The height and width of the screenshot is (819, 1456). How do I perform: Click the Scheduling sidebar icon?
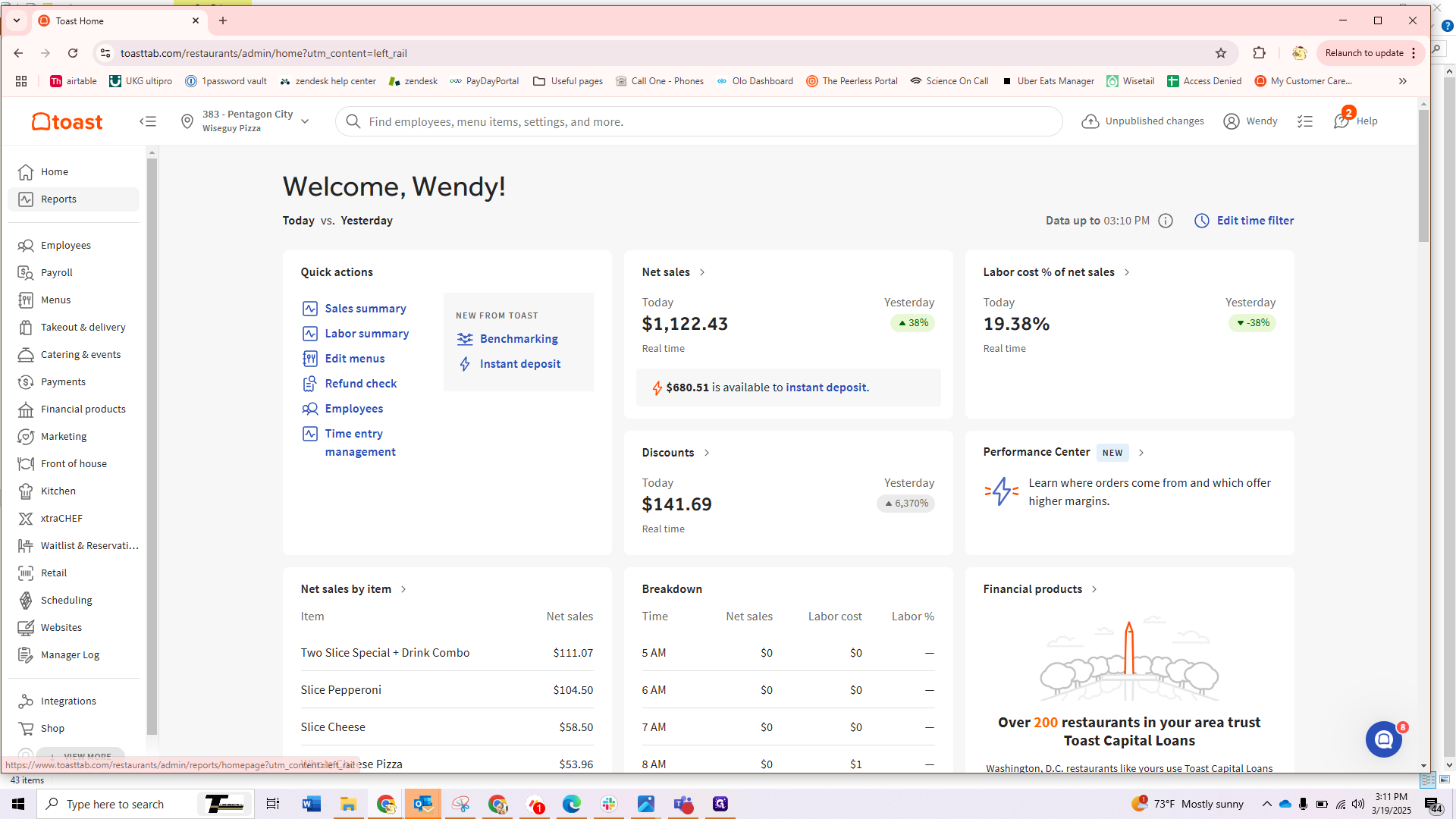(26, 601)
